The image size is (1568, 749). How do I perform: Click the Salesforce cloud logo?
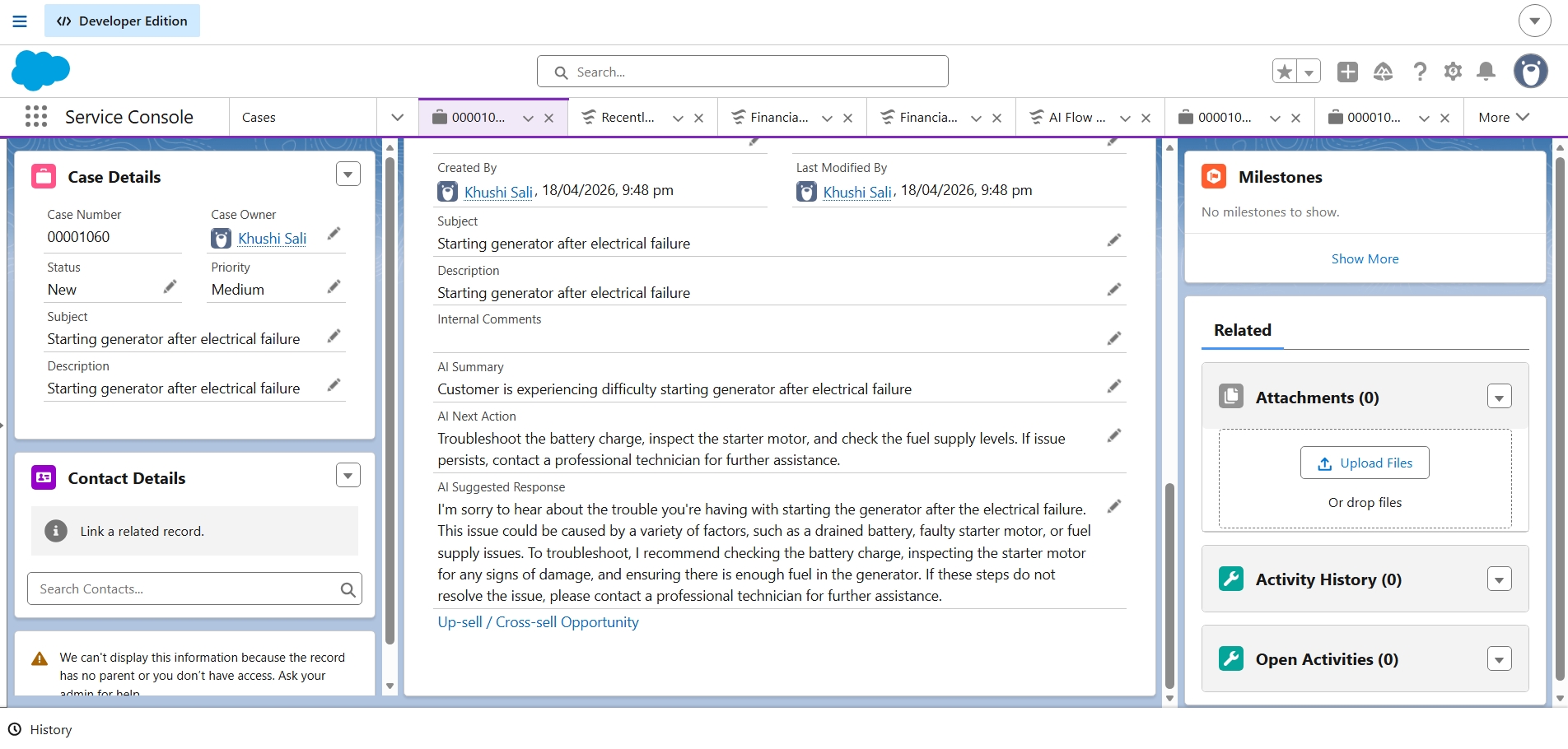[x=40, y=71]
